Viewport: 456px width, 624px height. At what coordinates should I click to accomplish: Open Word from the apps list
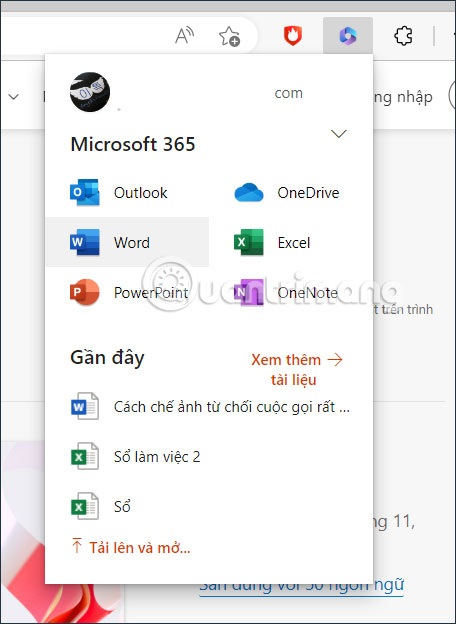pyautogui.click(x=127, y=242)
